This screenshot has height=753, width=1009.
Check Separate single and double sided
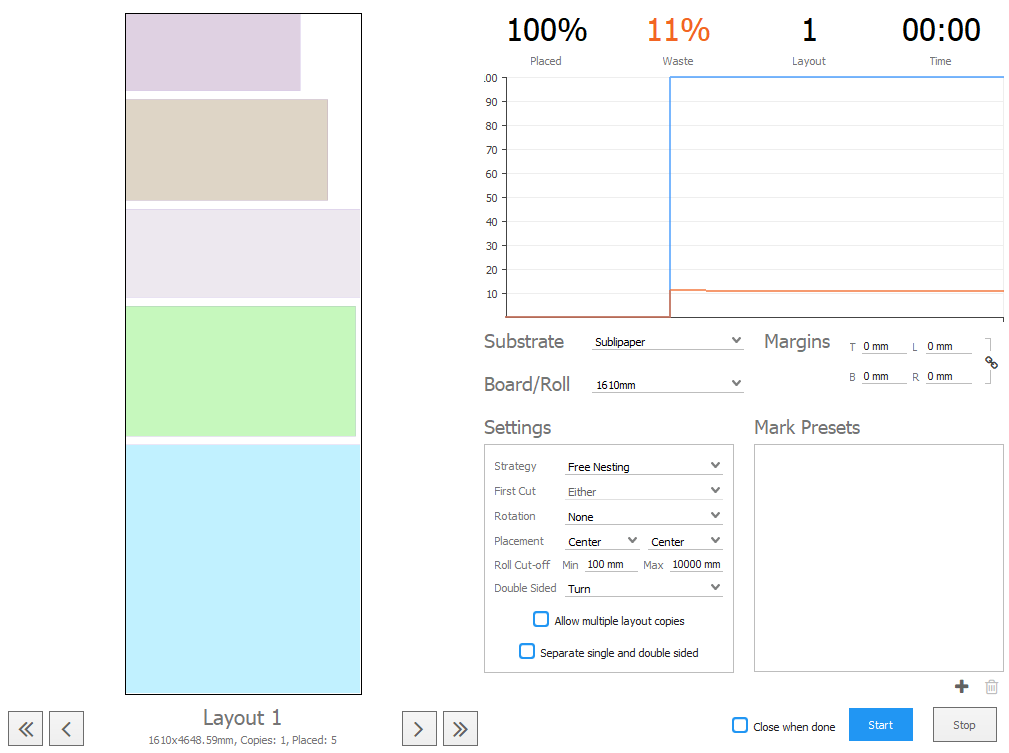(x=527, y=652)
